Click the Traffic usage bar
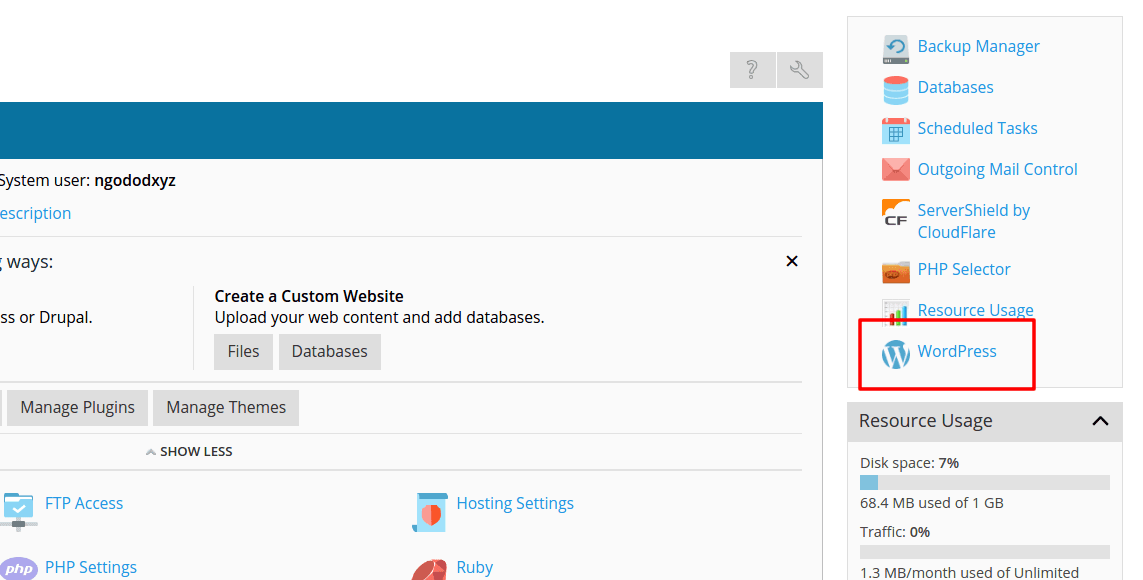Image resolution: width=1143 pixels, height=580 pixels. pyautogui.click(x=985, y=552)
